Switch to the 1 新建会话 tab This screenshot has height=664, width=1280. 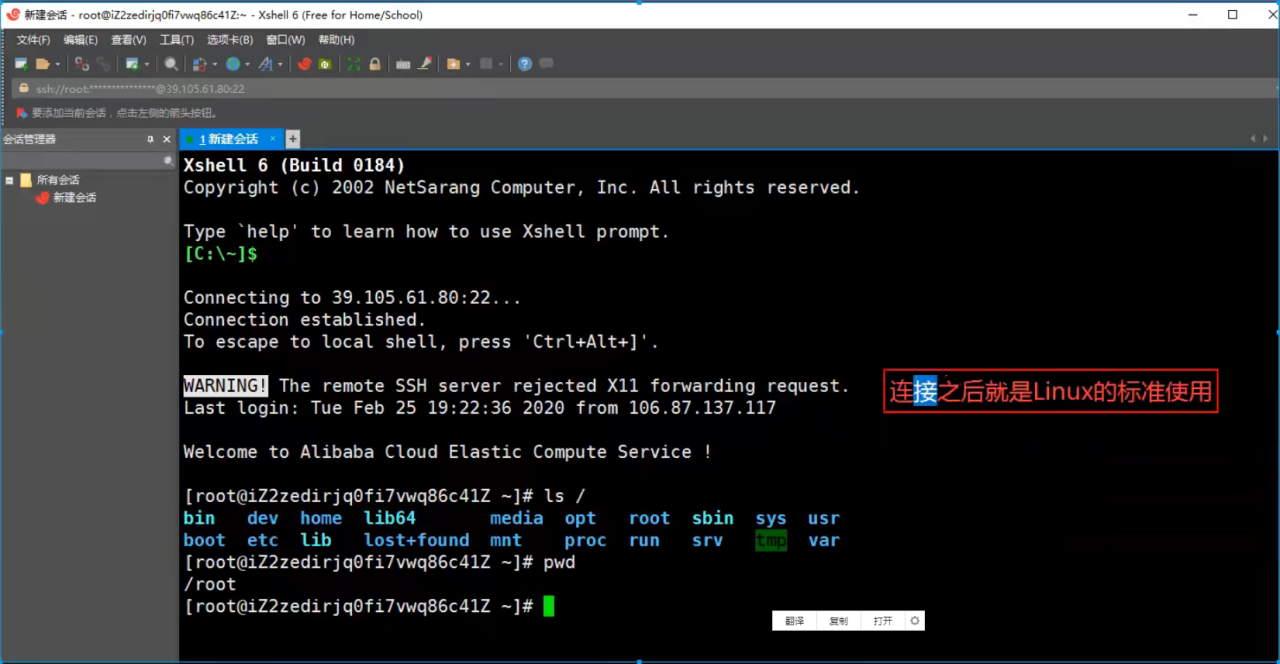[228, 139]
